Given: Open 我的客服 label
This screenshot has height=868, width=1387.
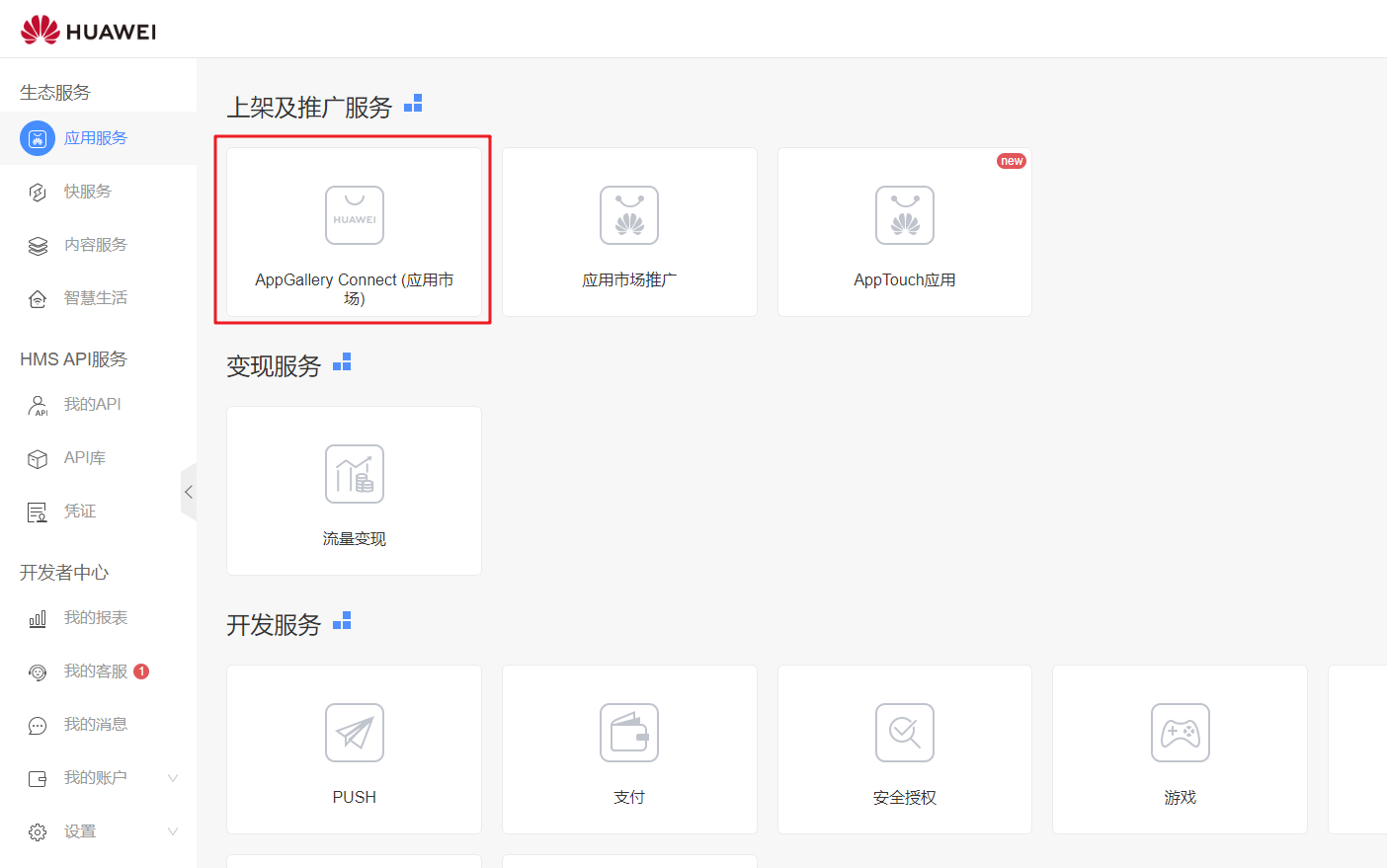Looking at the screenshot, I should coord(96,671).
